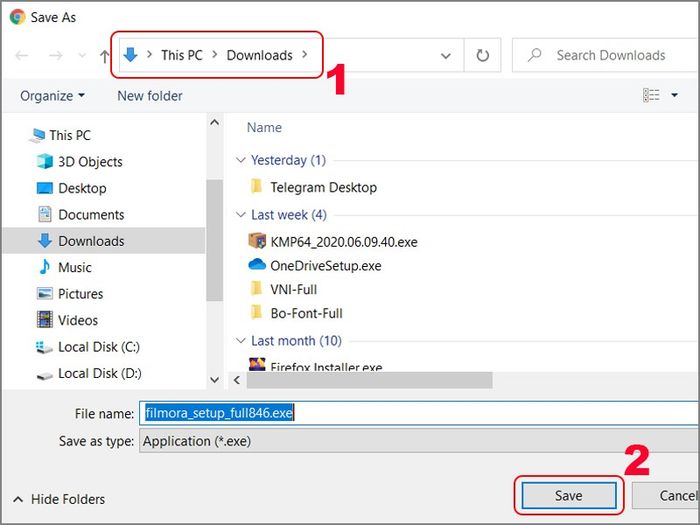
Task: Select OneDriveSetup.exe file
Action: (x=325, y=266)
